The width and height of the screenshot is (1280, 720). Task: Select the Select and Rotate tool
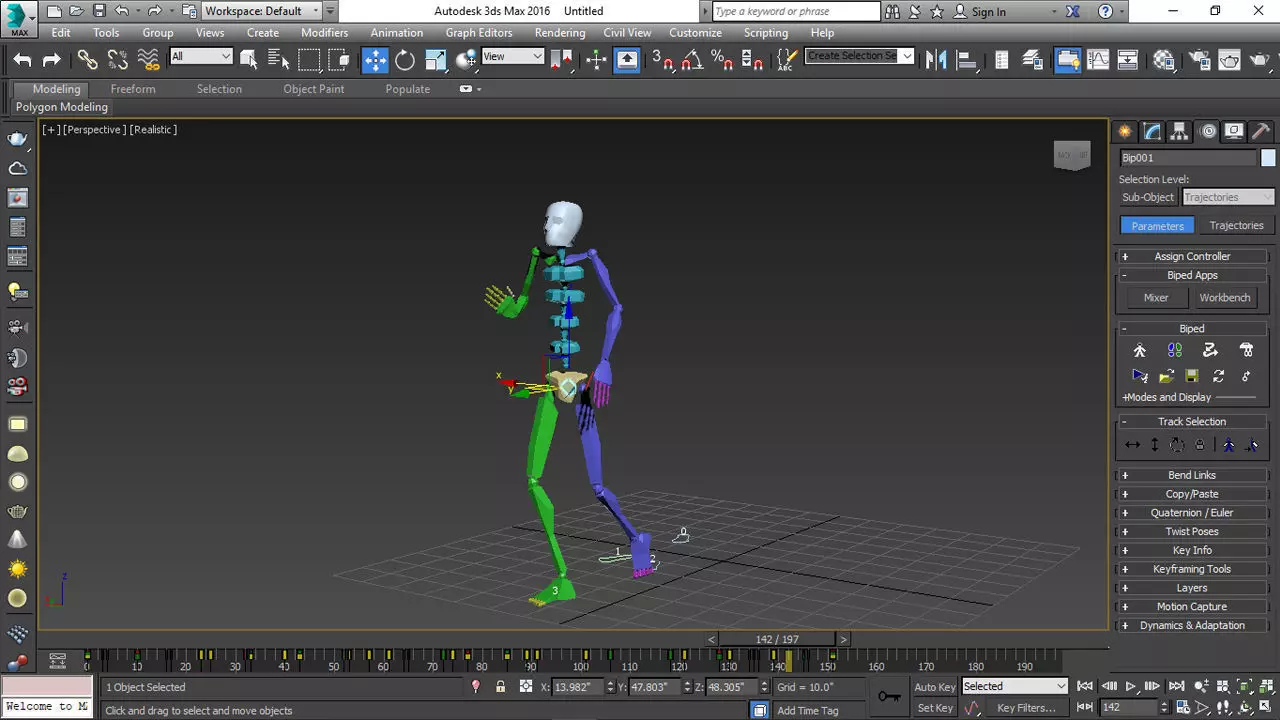pos(405,60)
